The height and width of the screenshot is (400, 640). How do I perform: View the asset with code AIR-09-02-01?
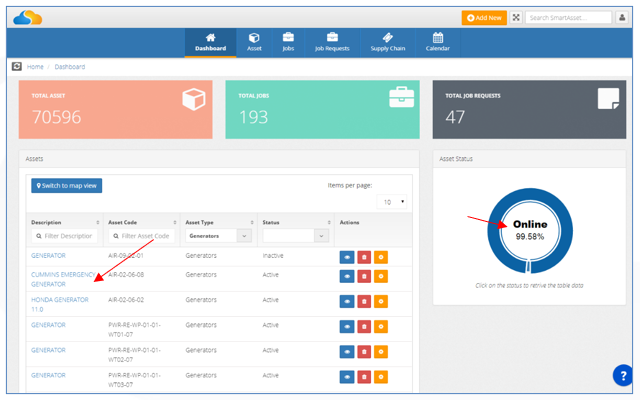pyautogui.click(x=347, y=257)
